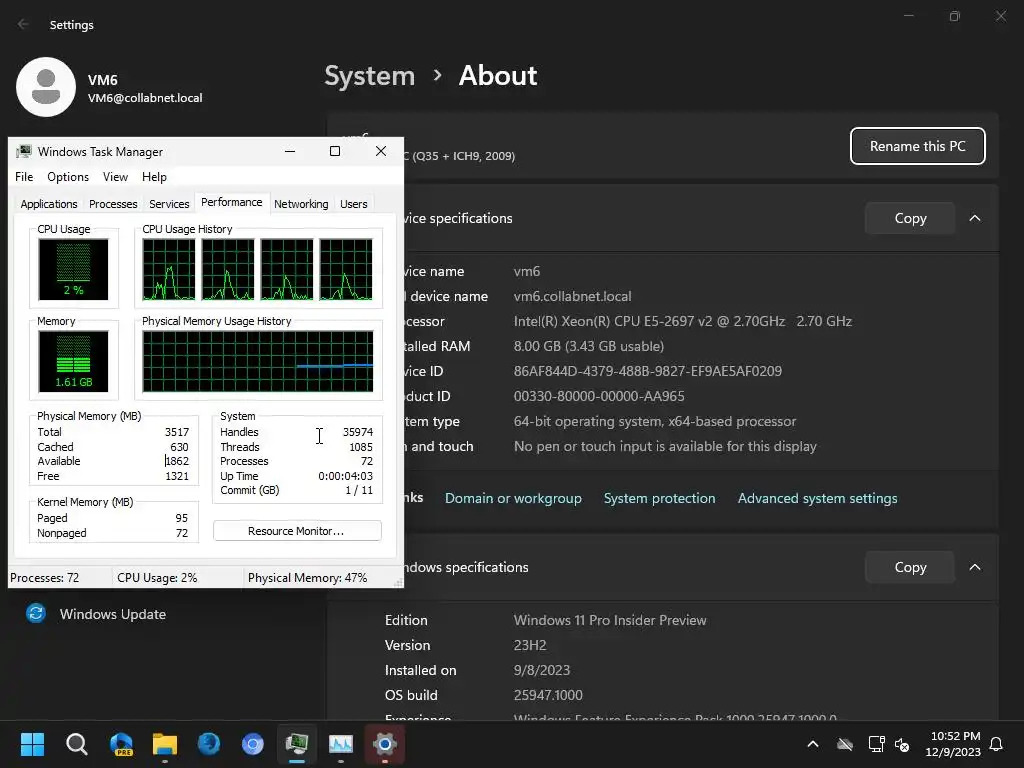The width and height of the screenshot is (1024, 768).
Task: Click the processor name Intel(R) Xeon(R) text
Action: pyautogui.click(x=682, y=321)
